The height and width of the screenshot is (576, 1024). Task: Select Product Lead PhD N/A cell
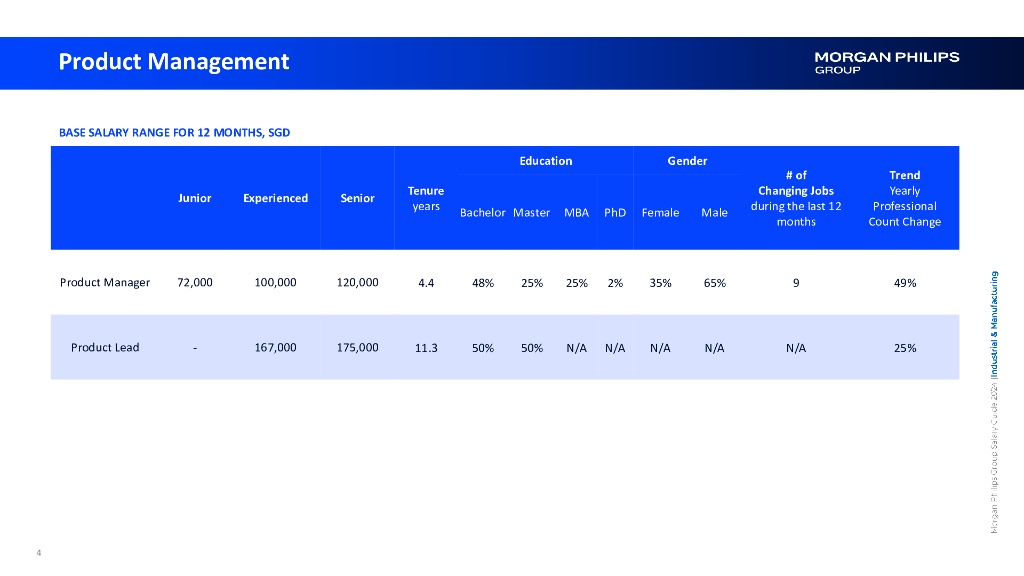[x=615, y=348]
